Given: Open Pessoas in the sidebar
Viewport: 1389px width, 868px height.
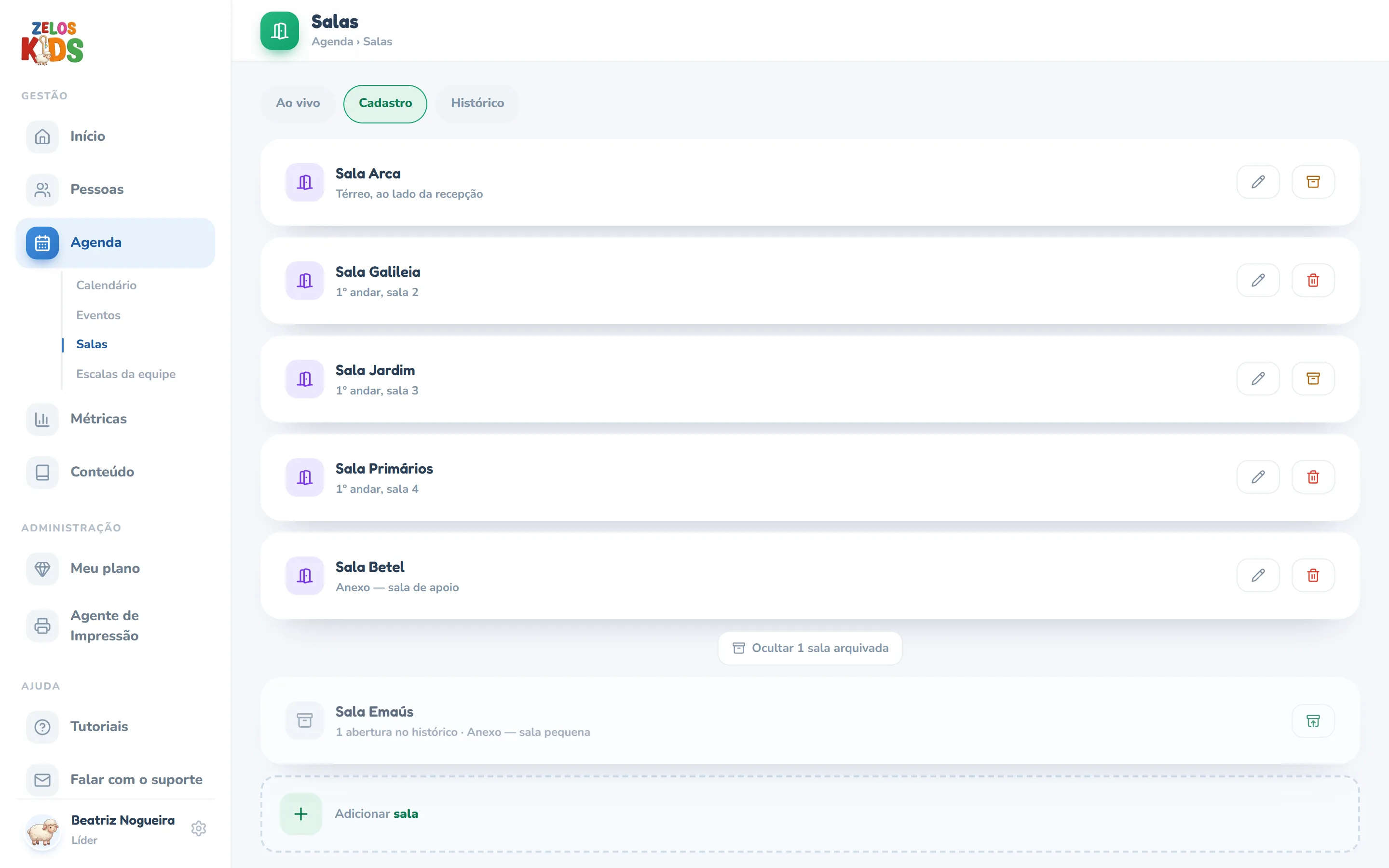Looking at the screenshot, I should click(115, 190).
